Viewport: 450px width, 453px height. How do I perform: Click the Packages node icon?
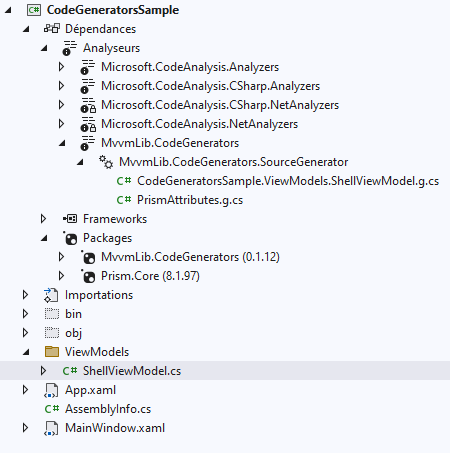tap(70, 238)
